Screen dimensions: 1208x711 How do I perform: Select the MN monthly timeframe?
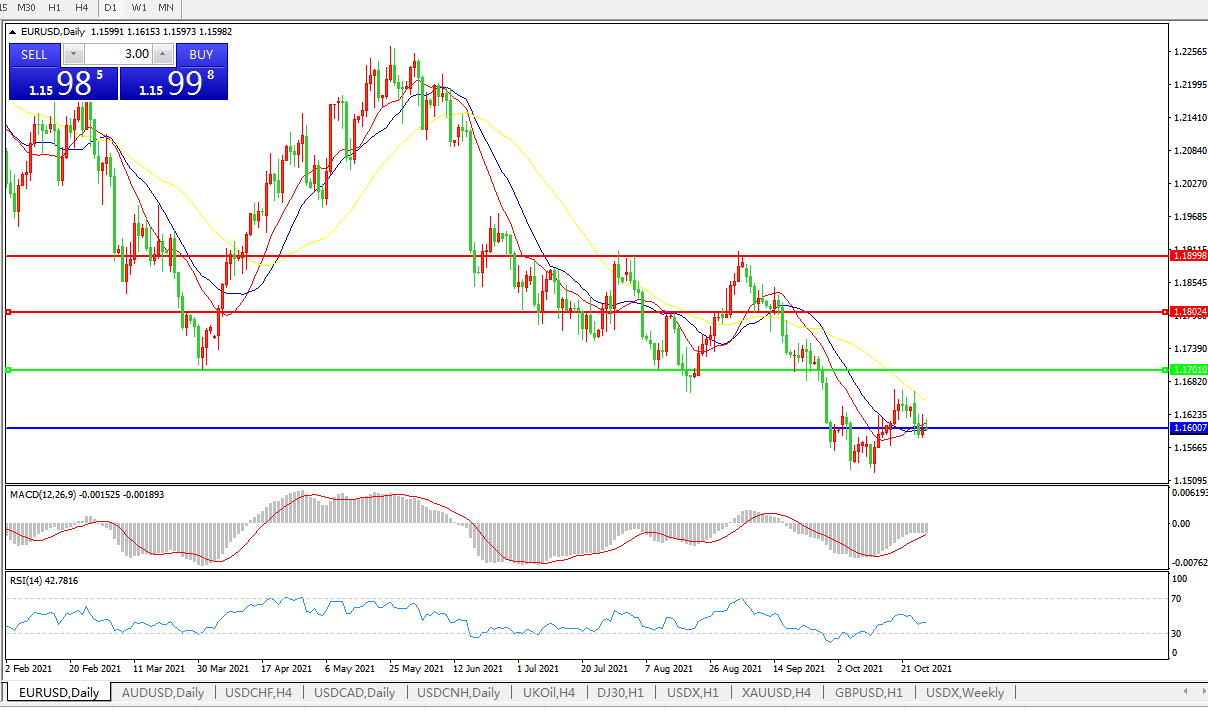pyautogui.click(x=166, y=8)
